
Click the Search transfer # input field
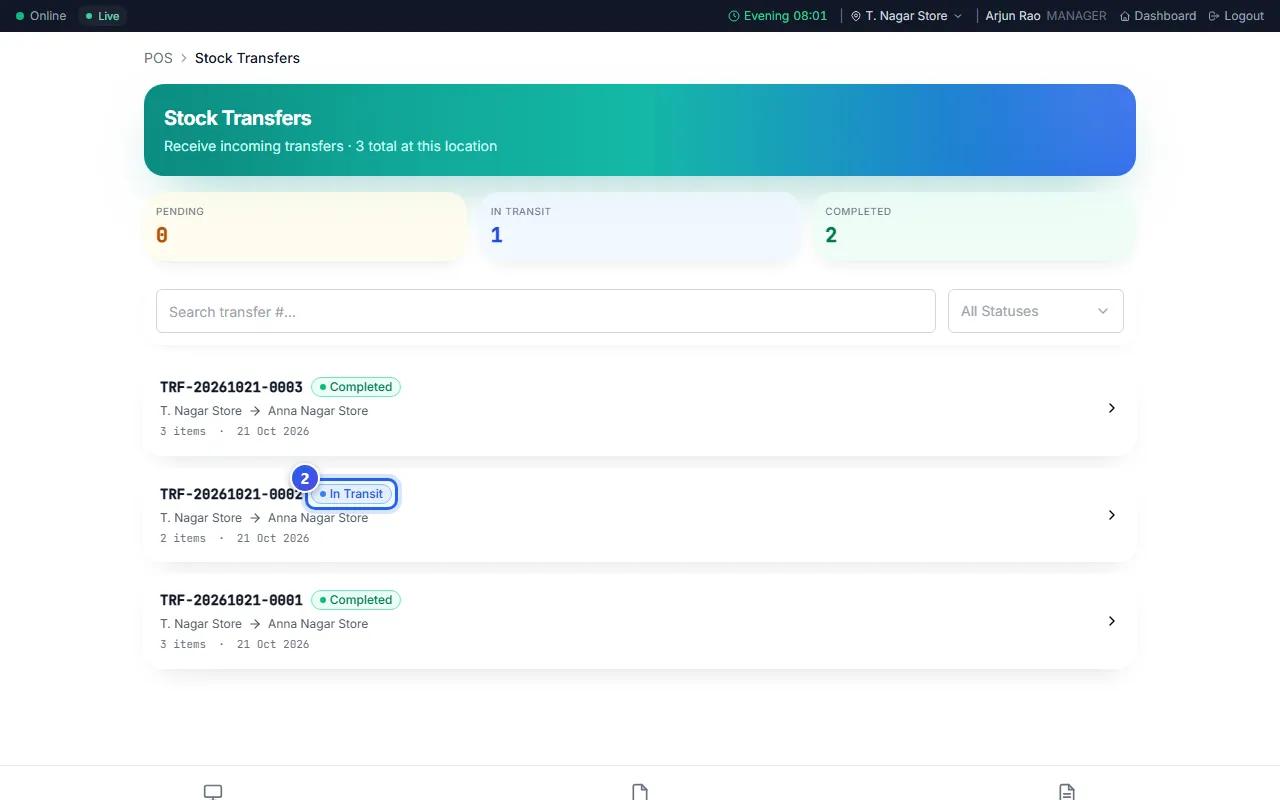(546, 311)
